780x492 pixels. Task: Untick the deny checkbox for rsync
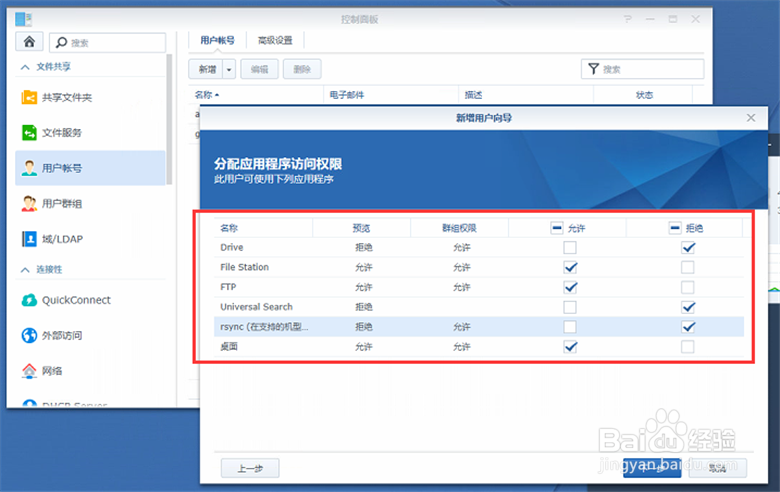click(x=688, y=327)
